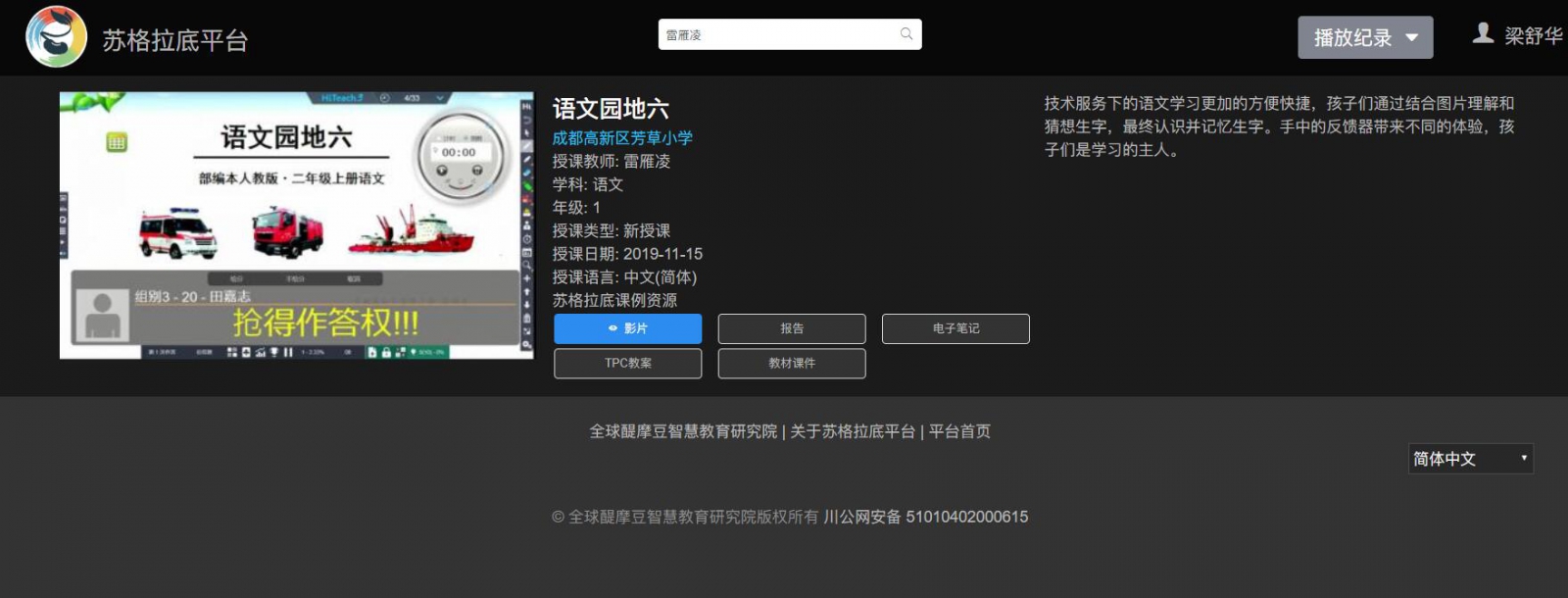Expand the 简体中文 language selector

(x=1470, y=459)
